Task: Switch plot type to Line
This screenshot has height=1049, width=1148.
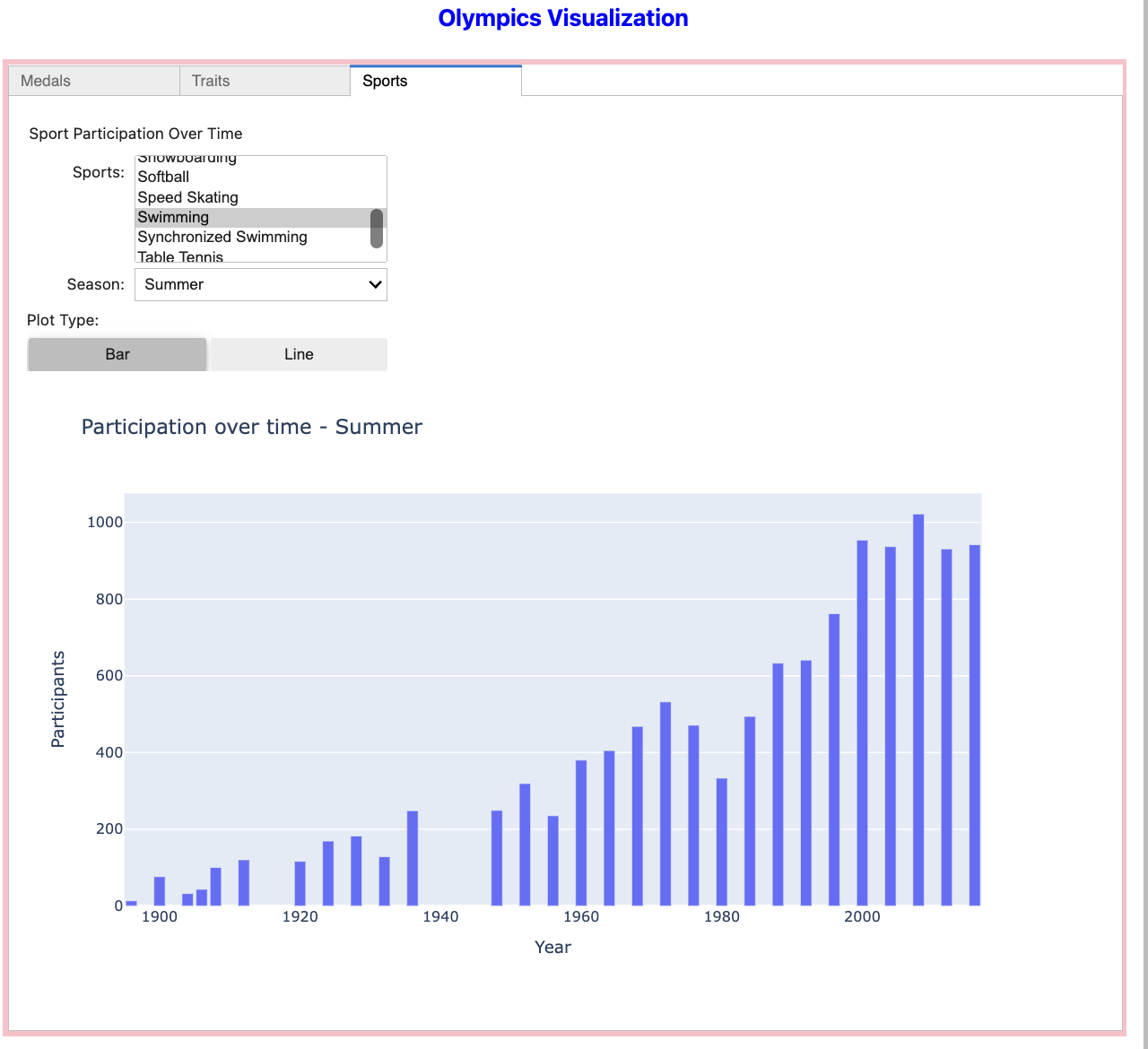Action: 299,354
